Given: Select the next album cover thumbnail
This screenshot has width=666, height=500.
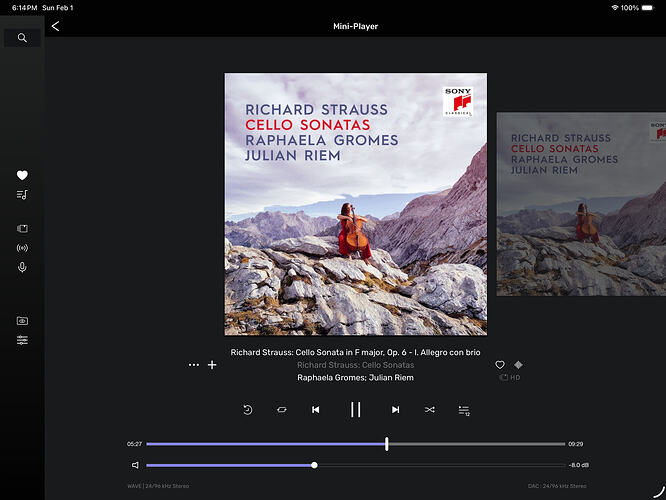Looking at the screenshot, I should (581, 203).
